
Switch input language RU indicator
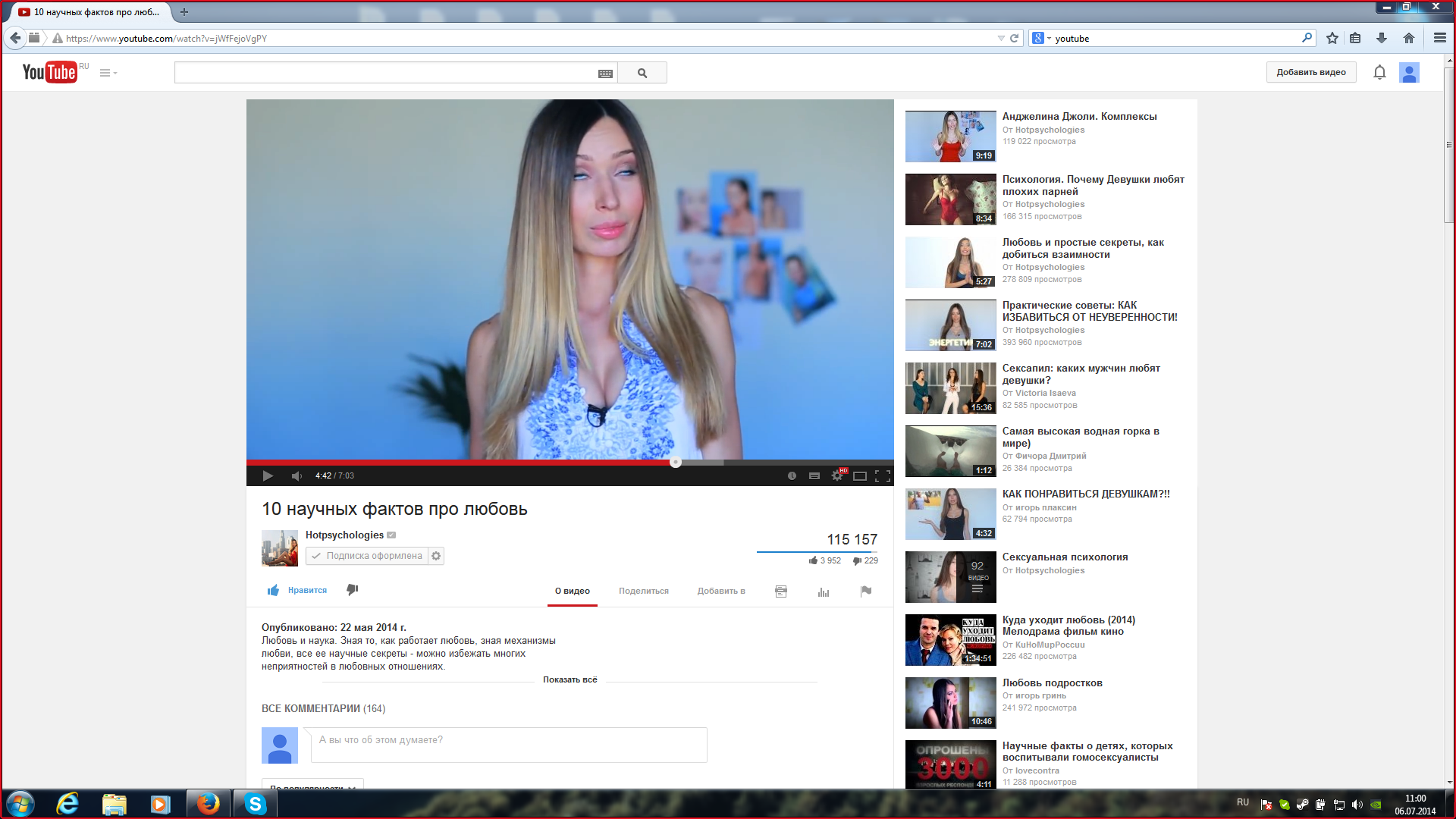tap(1243, 802)
